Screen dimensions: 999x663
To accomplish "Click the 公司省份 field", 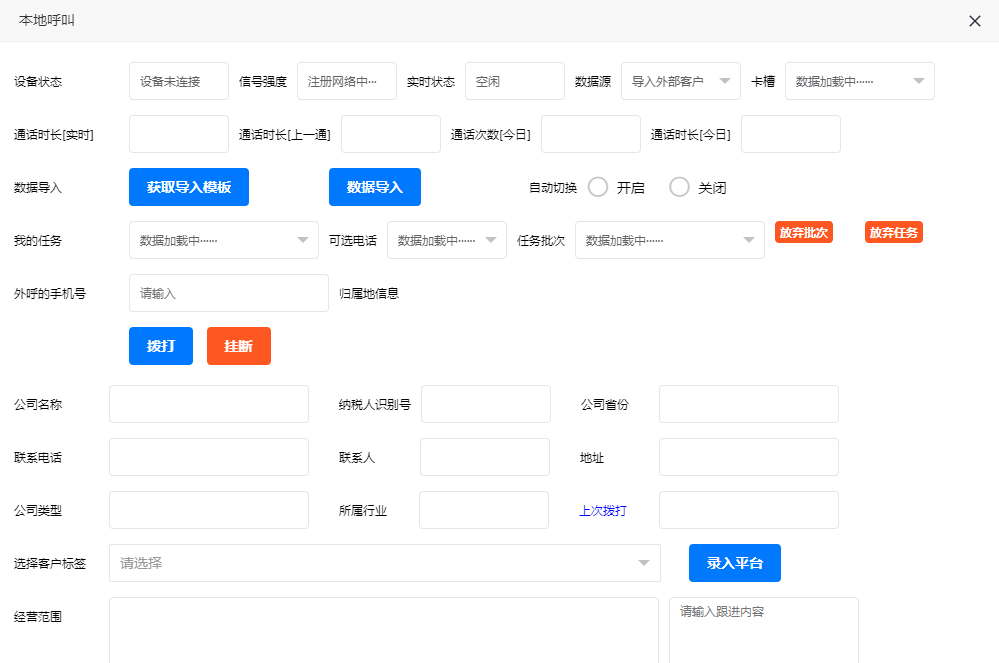I will click(749, 404).
